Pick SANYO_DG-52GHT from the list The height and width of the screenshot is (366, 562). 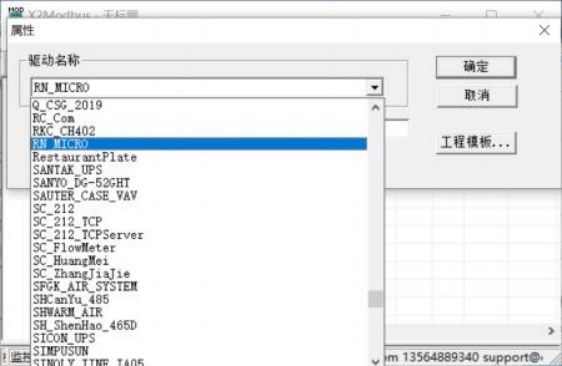(199, 183)
